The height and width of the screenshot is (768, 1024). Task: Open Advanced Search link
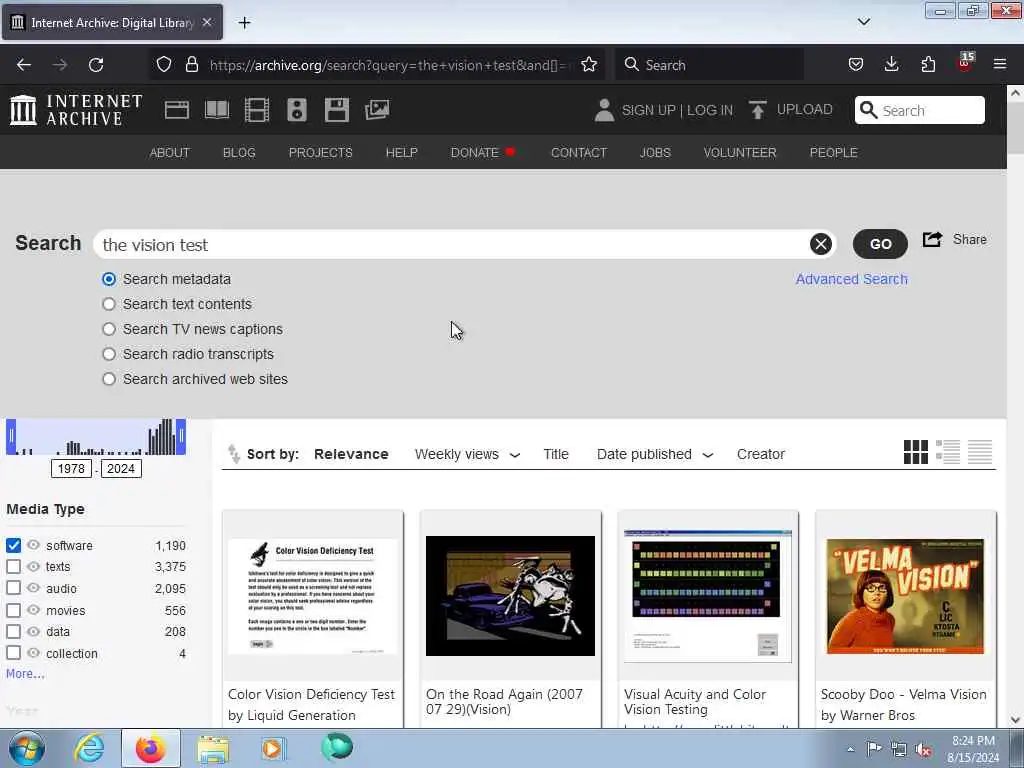point(852,280)
